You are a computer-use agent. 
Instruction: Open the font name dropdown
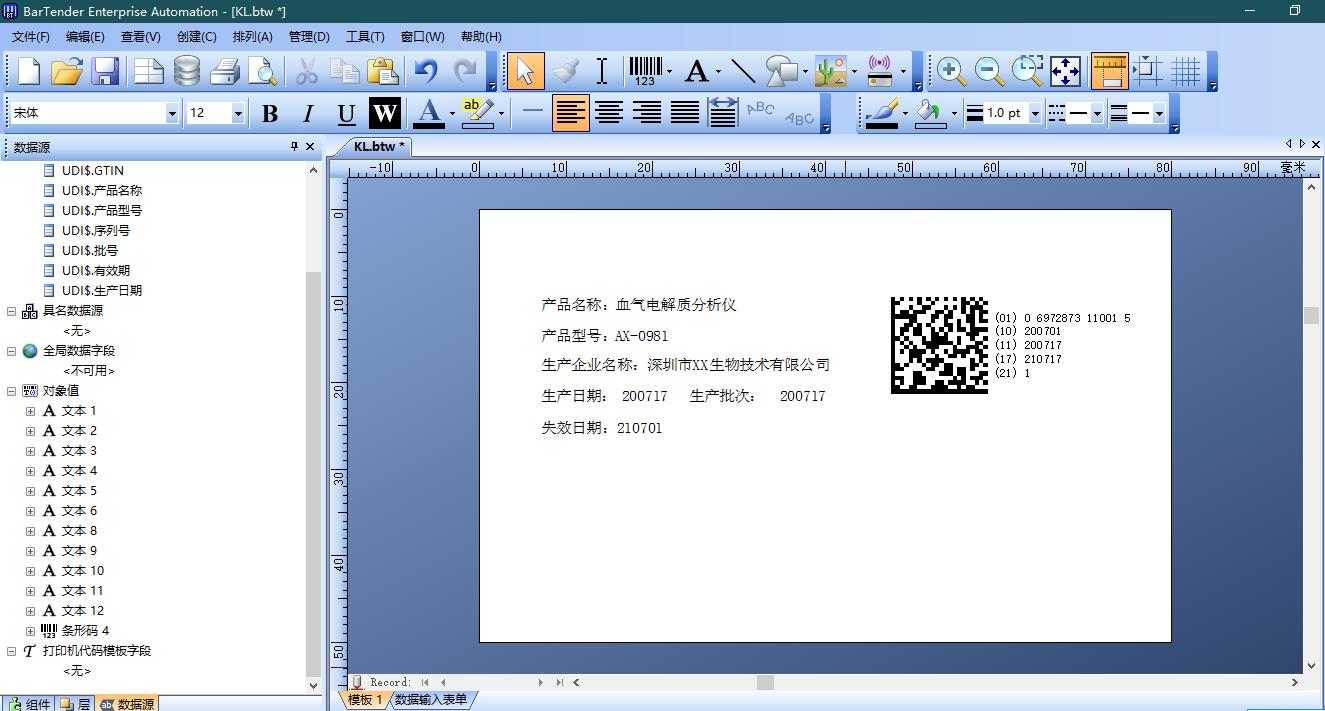tap(172, 114)
